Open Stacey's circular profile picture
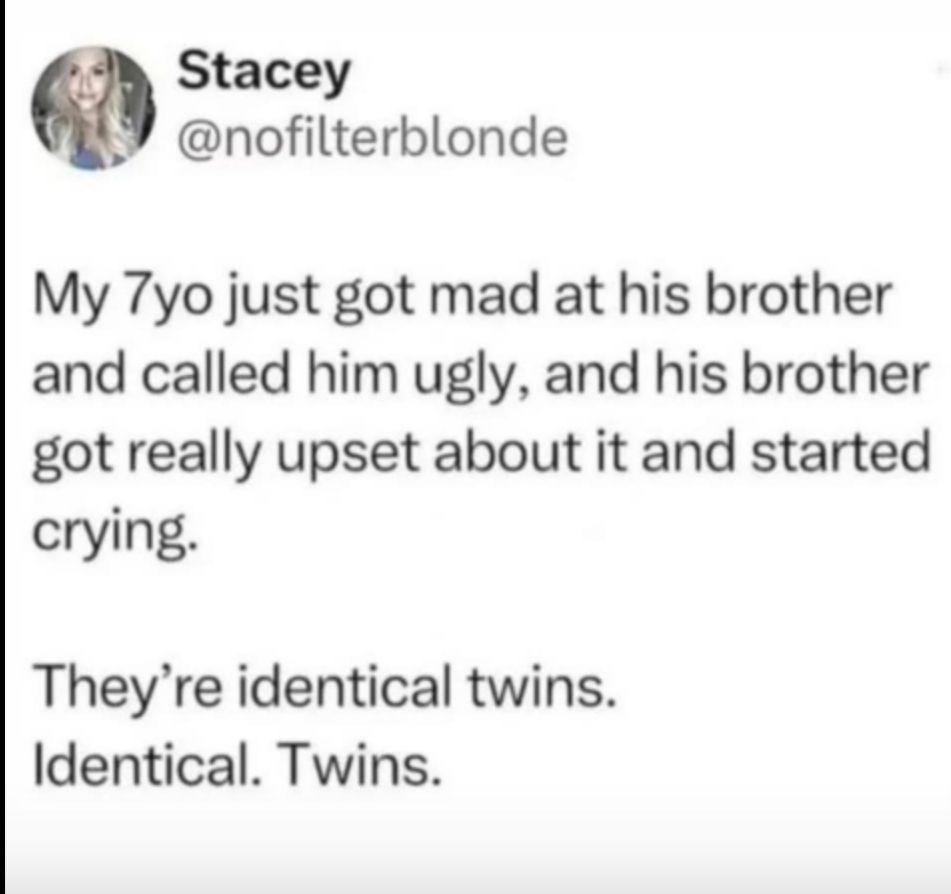This screenshot has height=894, width=951. [93, 108]
